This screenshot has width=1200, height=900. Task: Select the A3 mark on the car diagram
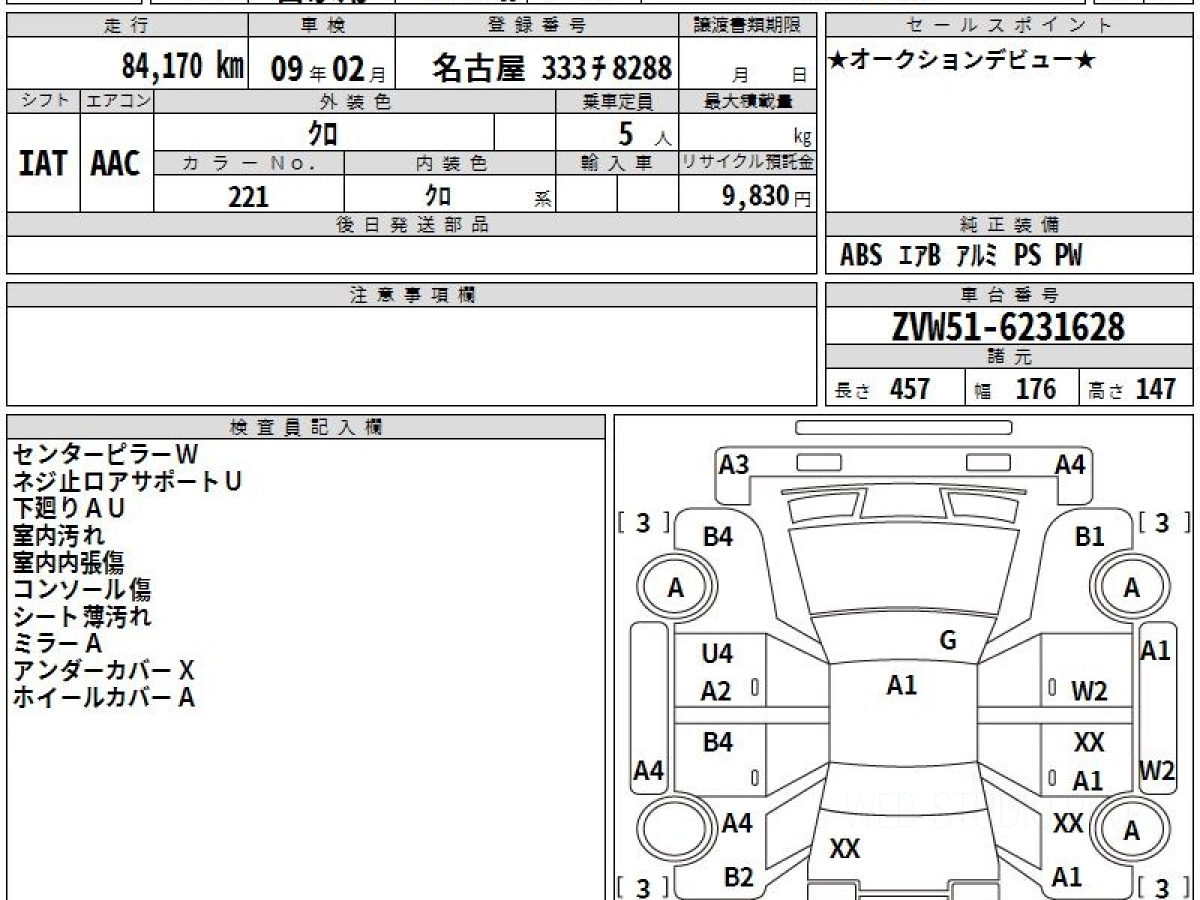pos(734,465)
